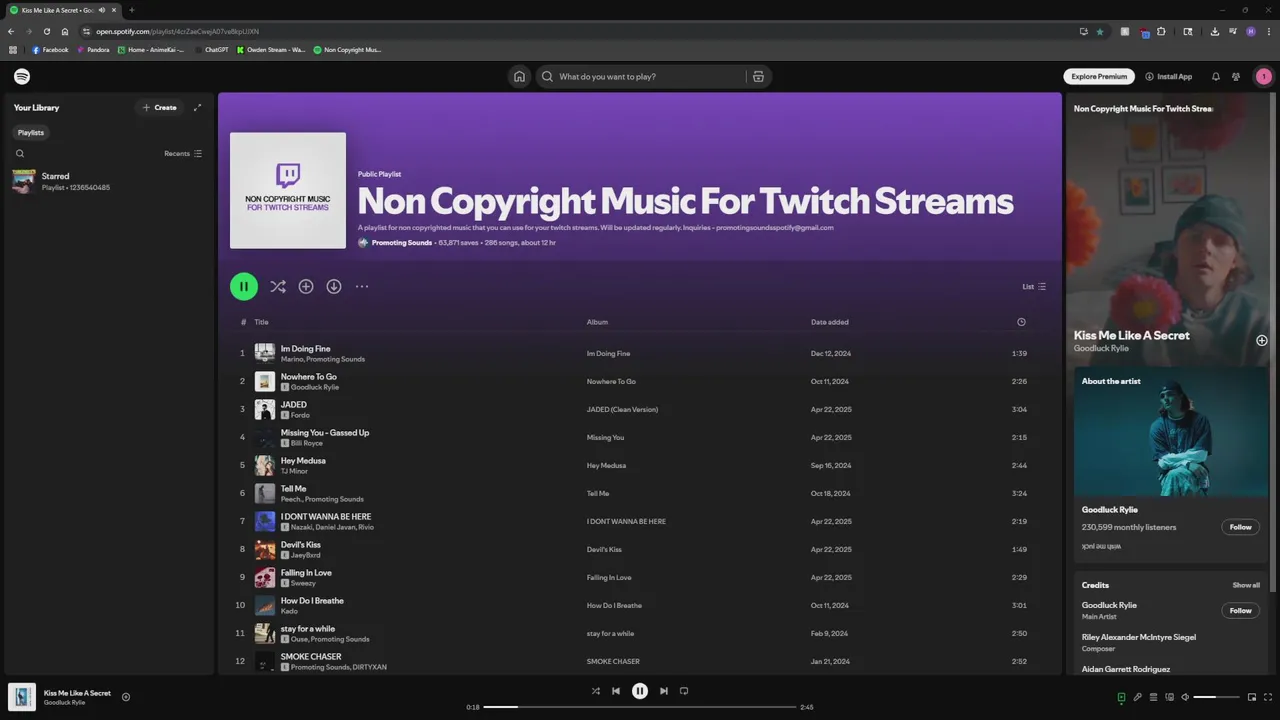Select the song SMOKE CHASER
This screenshot has height=720, width=1280.
coord(311,657)
